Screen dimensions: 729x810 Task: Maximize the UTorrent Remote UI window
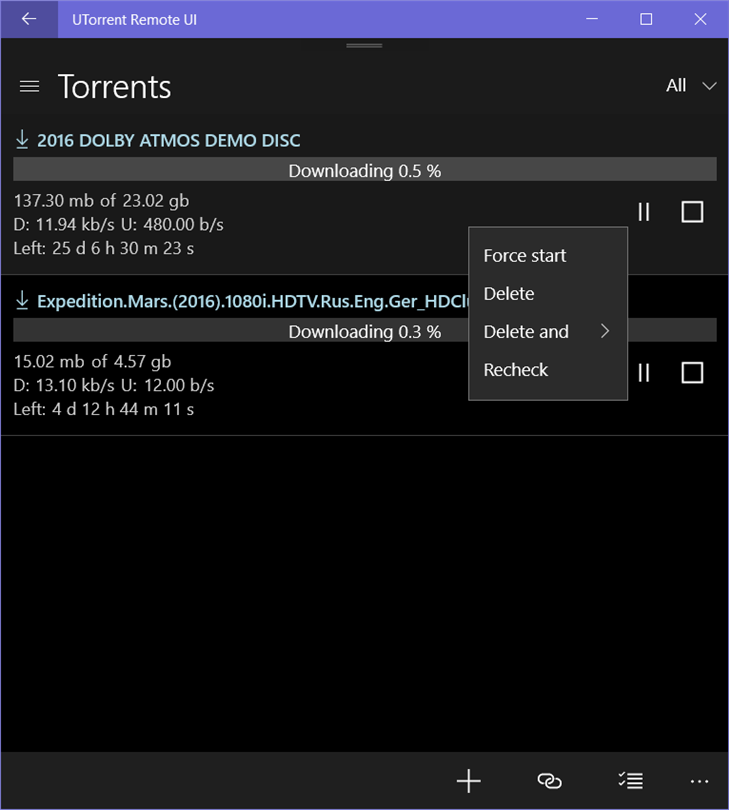pyautogui.click(x=646, y=19)
